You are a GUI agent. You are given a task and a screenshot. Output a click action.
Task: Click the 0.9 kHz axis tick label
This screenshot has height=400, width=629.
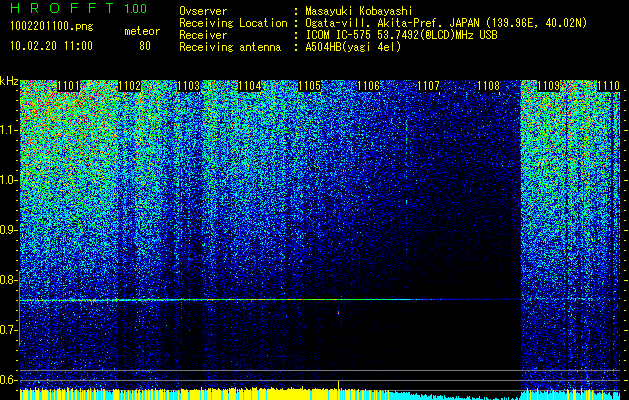[8, 230]
